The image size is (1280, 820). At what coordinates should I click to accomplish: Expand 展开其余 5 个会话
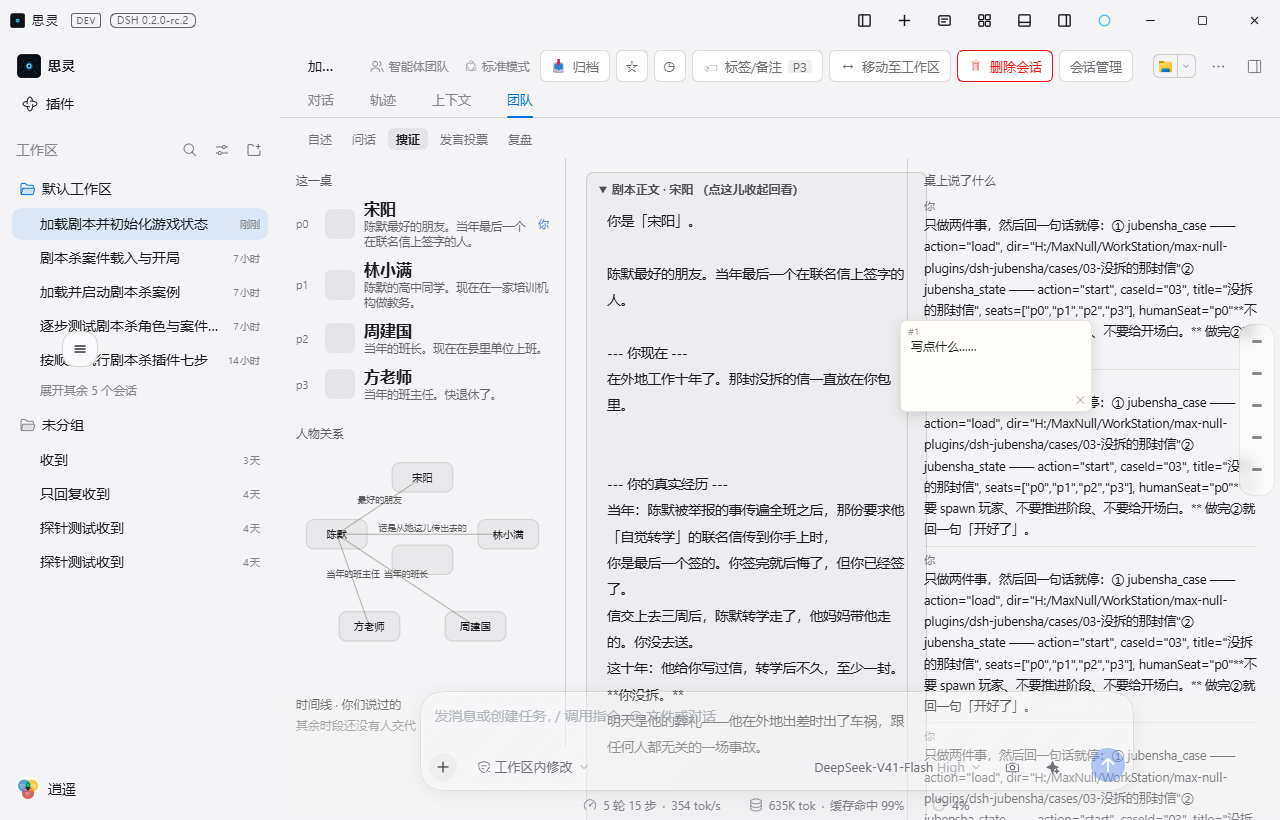pos(88,390)
